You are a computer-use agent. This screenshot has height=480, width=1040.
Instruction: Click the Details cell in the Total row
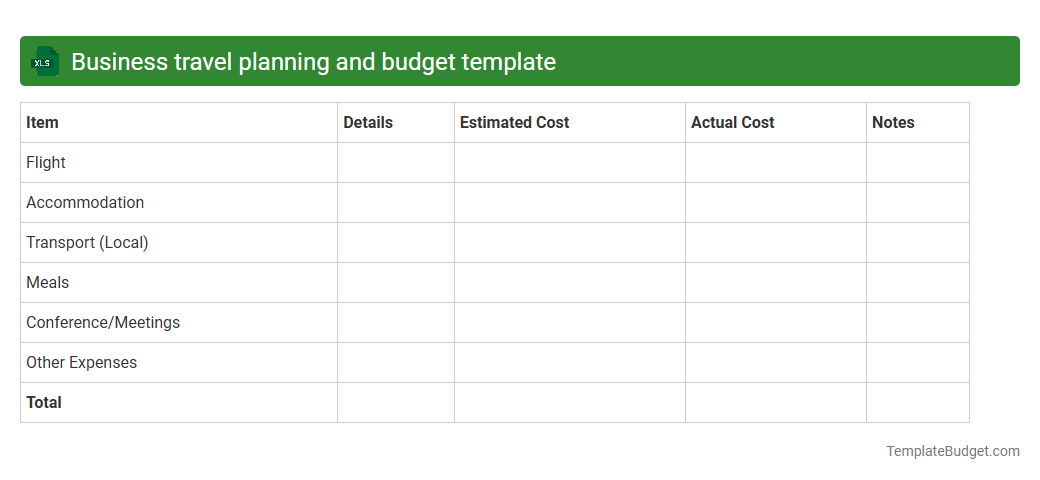(x=396, y=402)
